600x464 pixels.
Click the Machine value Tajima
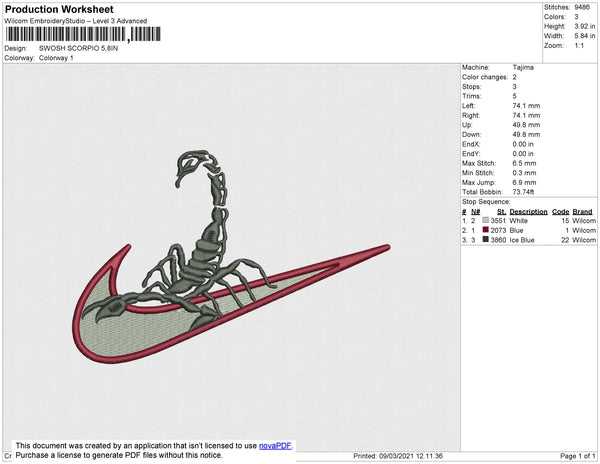click(x=523, y=67)
